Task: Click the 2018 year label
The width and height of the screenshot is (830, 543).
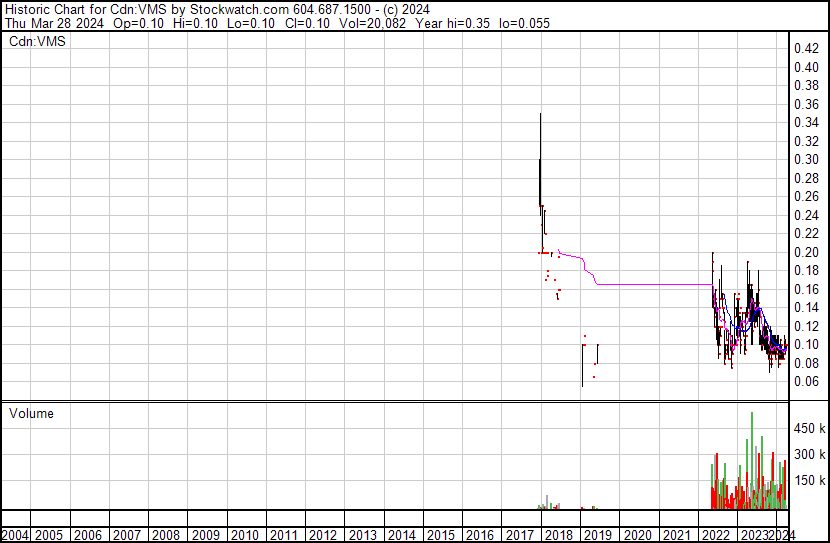Action: click(559, 535)
